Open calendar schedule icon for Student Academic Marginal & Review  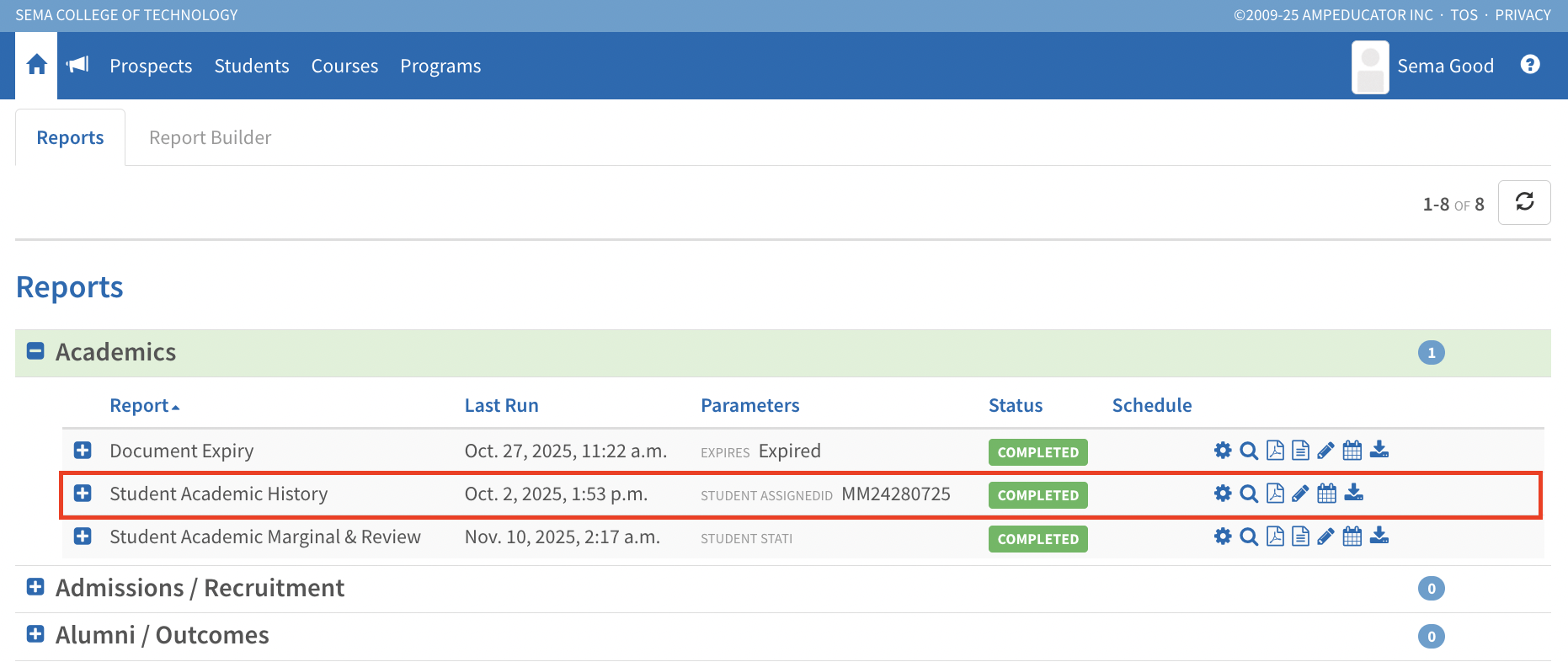click(x=1352, y=537)
